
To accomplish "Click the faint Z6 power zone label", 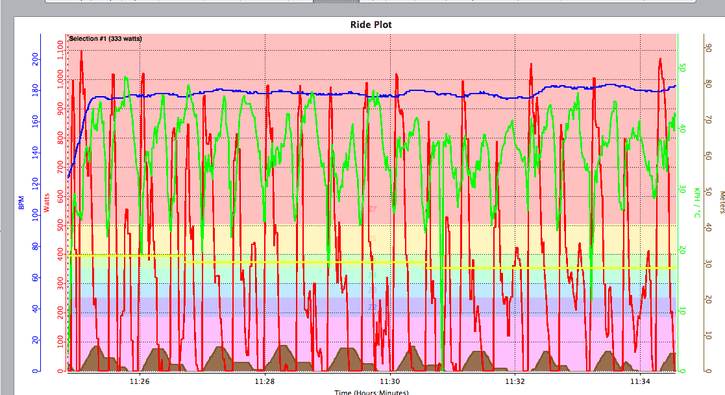I will tap(373, 239).
